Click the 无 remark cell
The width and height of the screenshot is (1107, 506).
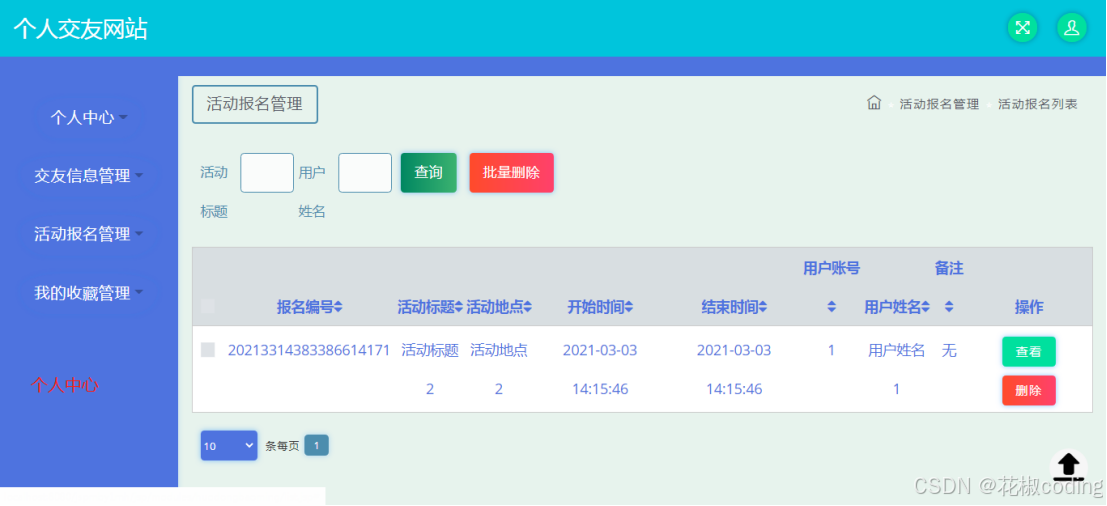tap(949, 350)
